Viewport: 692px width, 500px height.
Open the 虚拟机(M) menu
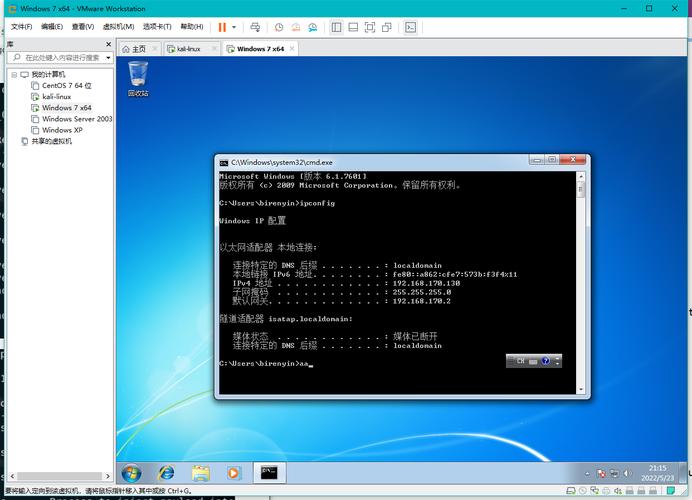point(118,27)
